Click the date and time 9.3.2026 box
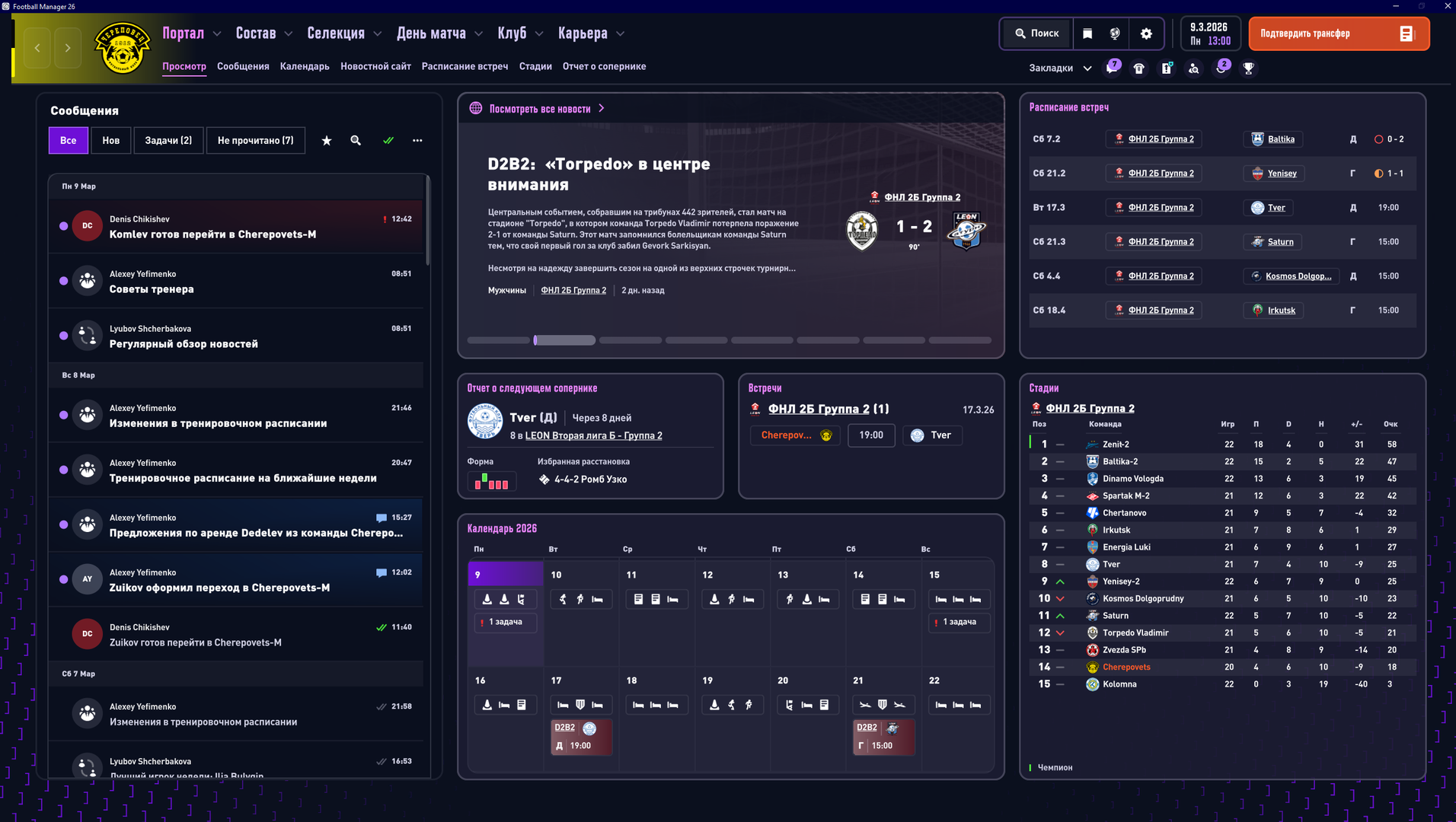This screenshot has height=822, width=1456. (x=1211, y=33)
